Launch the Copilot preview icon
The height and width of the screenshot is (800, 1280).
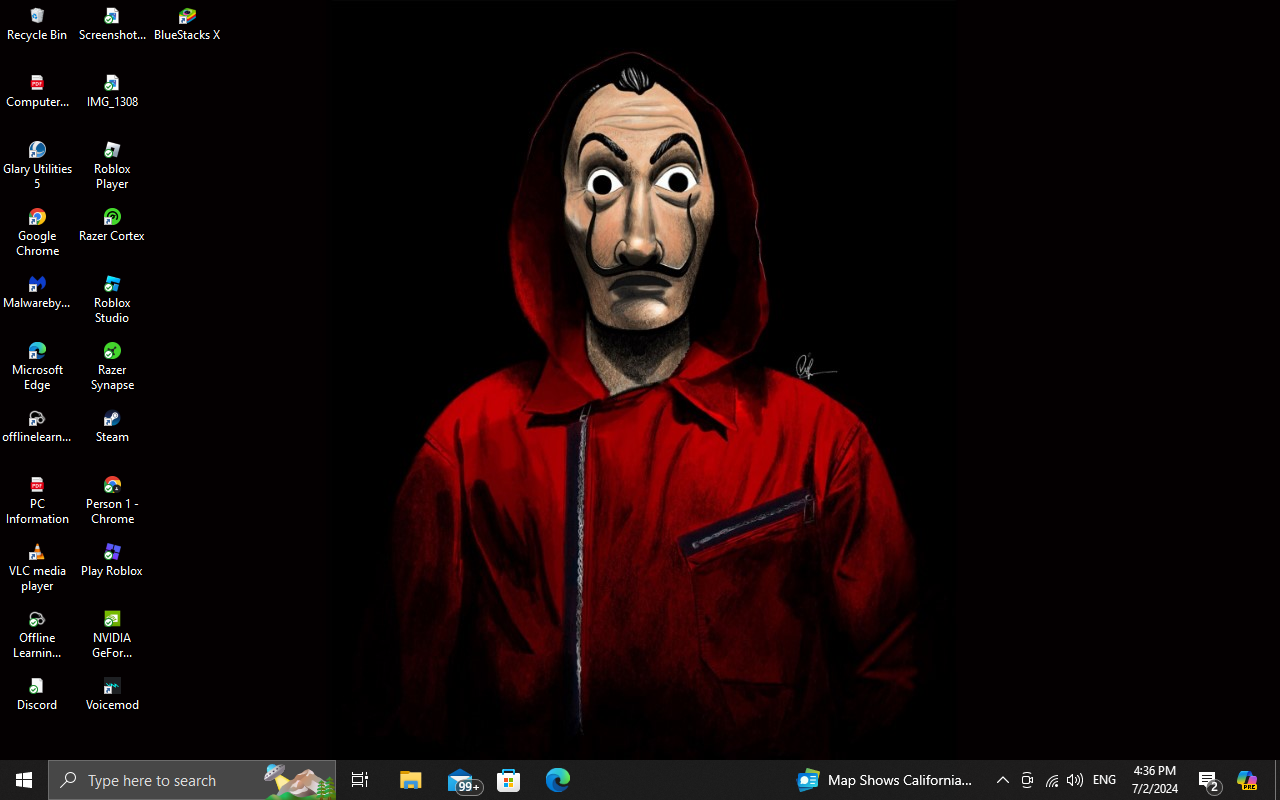[1247, 780]
